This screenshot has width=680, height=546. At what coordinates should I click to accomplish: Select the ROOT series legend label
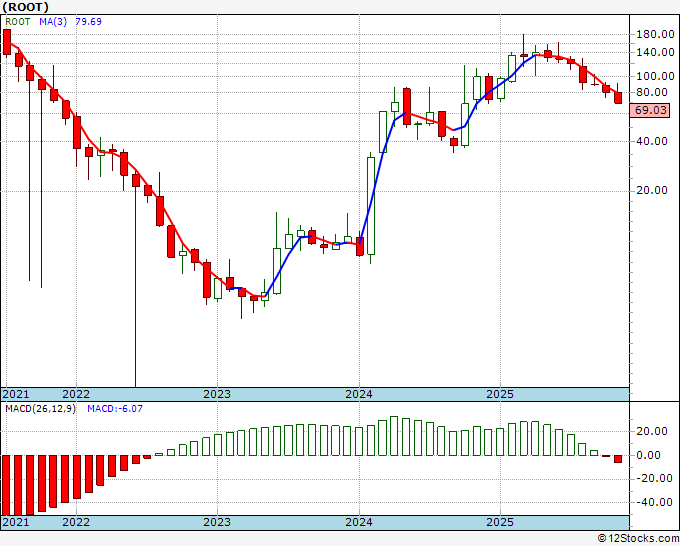click(18, 22)
